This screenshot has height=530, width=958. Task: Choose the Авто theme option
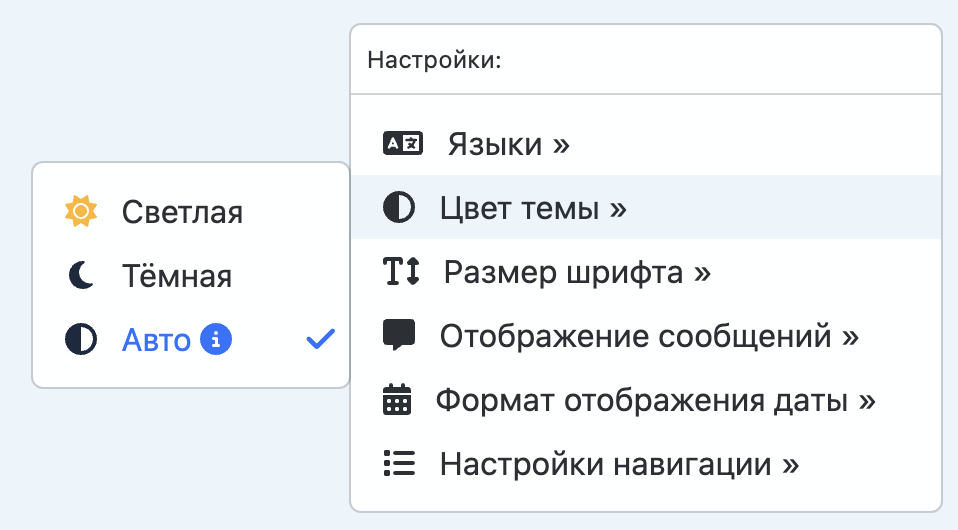[x=156, y=340]
